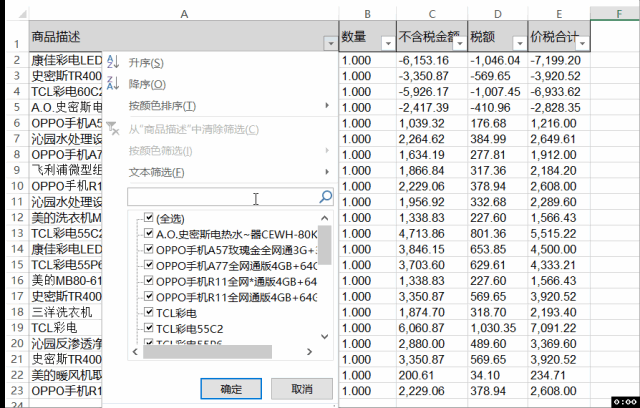Choose 降序(O) sort option

[x=147, y=84]
